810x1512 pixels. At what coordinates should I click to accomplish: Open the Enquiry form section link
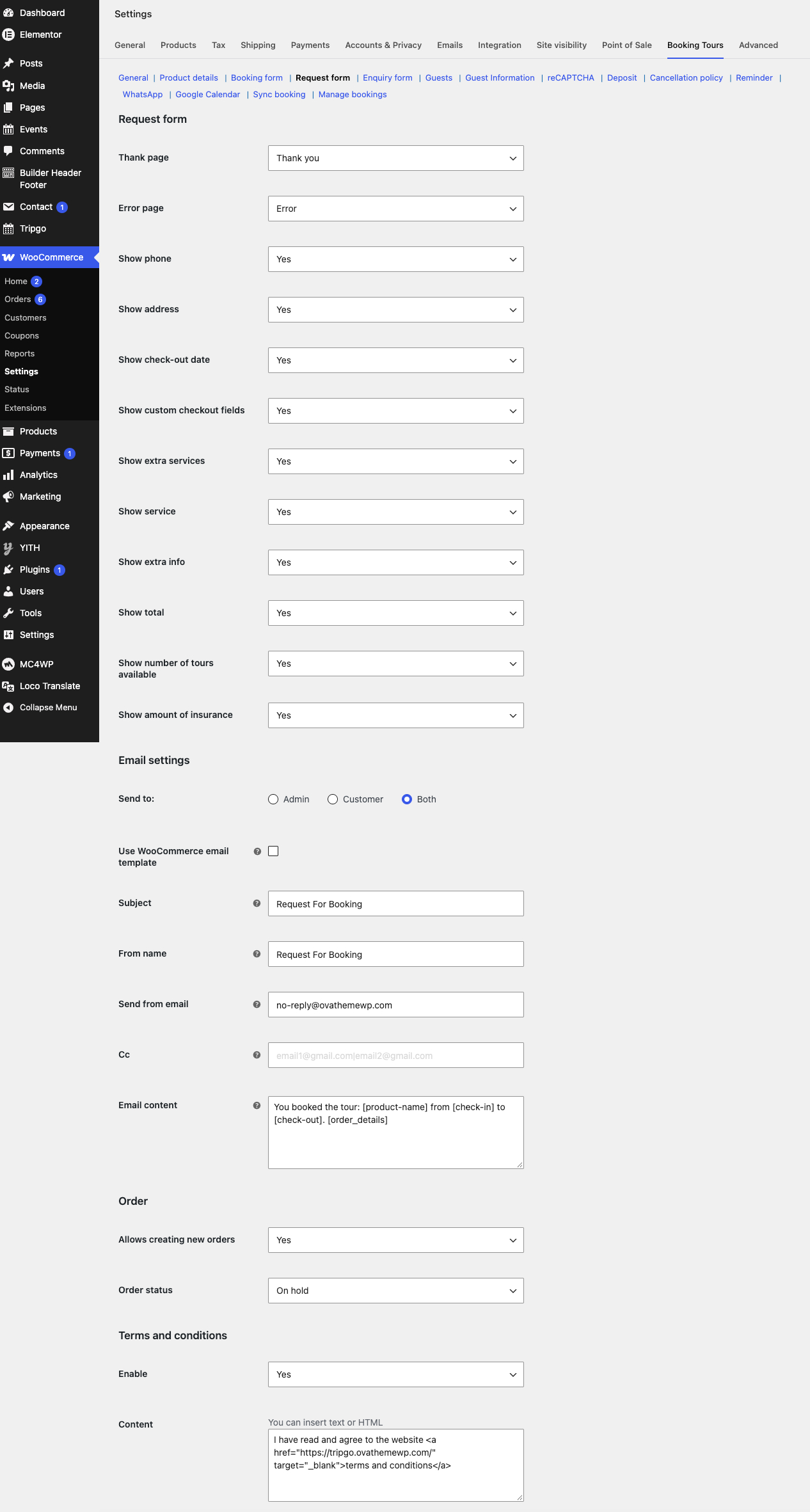pos(388,78)
